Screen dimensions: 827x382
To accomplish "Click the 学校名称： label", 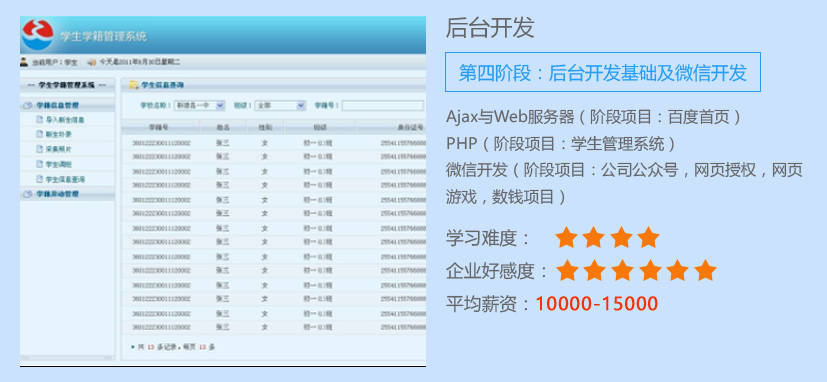I will pos(156,106).
